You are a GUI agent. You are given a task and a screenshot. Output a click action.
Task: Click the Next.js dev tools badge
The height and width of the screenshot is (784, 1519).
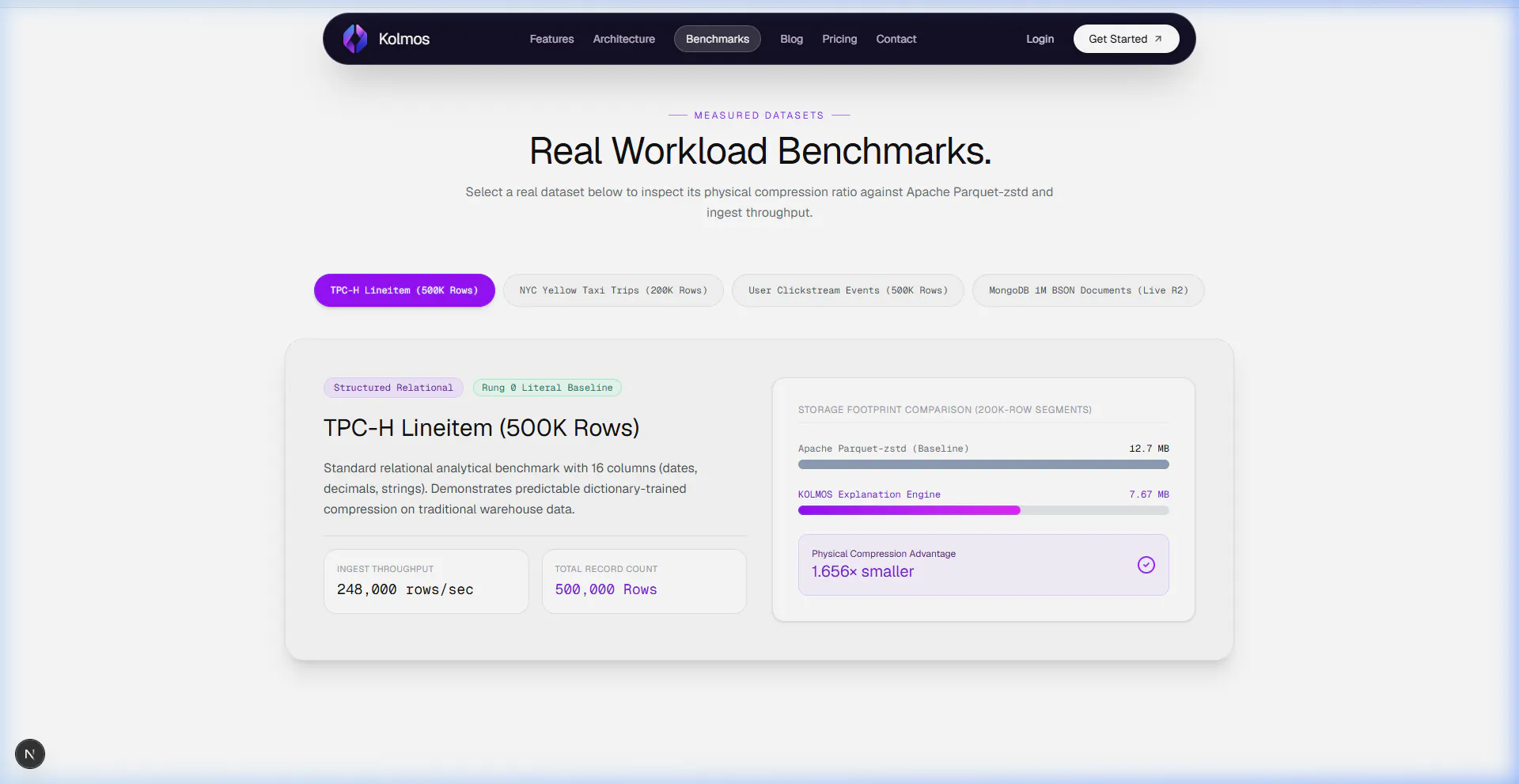point(30,754)
